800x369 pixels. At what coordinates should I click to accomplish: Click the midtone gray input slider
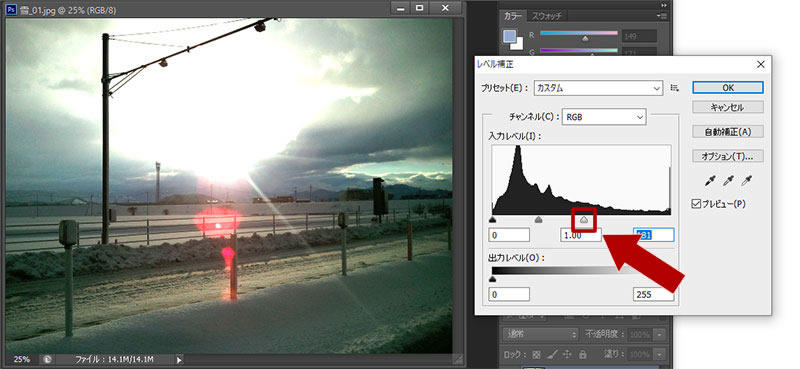pyautogui.click(x=585, y=220)
